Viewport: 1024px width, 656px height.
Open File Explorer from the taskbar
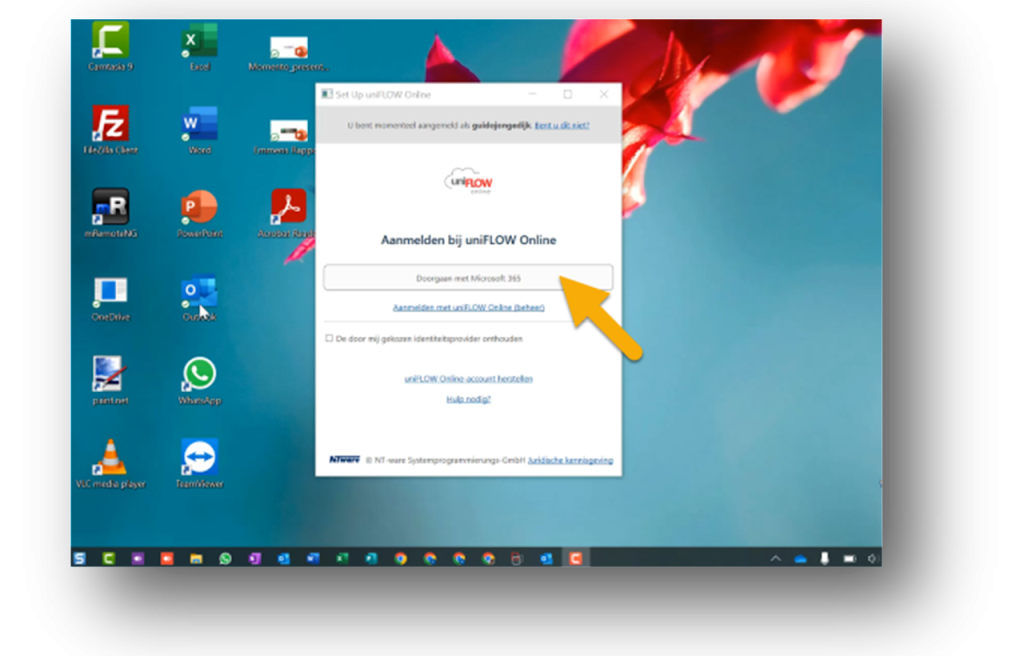[196, 558]
